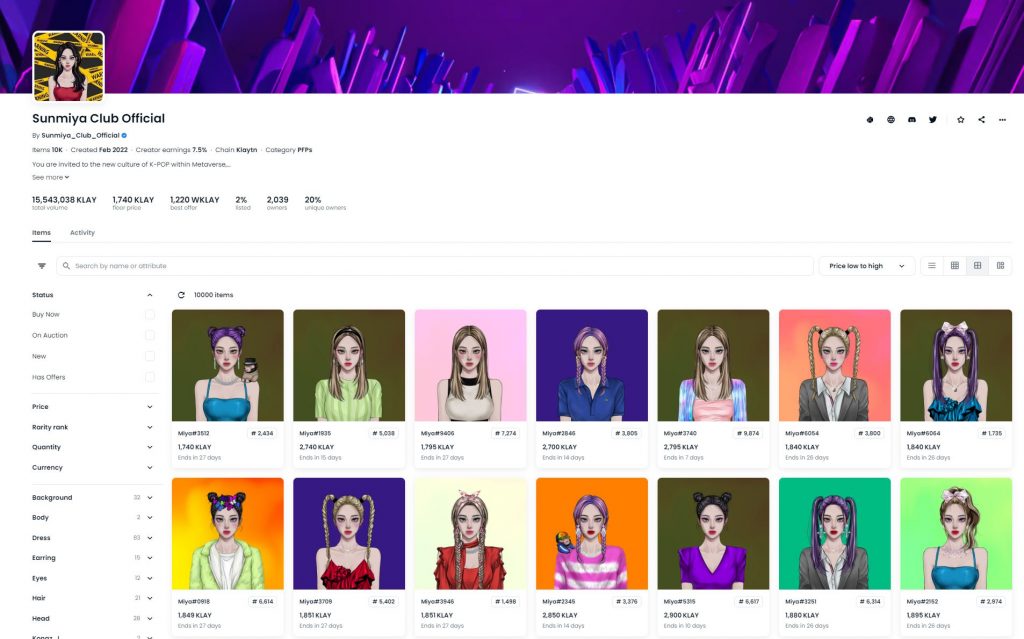Open the Miya#0918 NFT image
This screenshot has width=1024, height=639.
pos(228,534)
